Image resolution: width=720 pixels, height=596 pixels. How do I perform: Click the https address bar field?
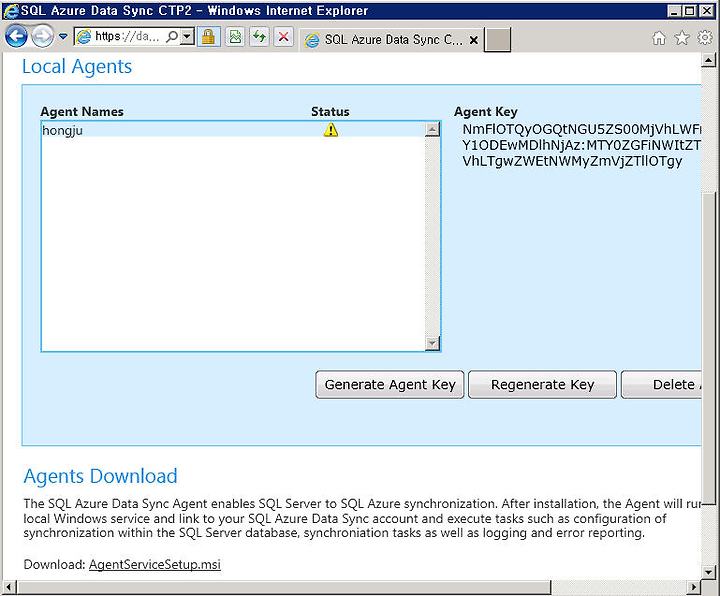(x=126, y=37)
